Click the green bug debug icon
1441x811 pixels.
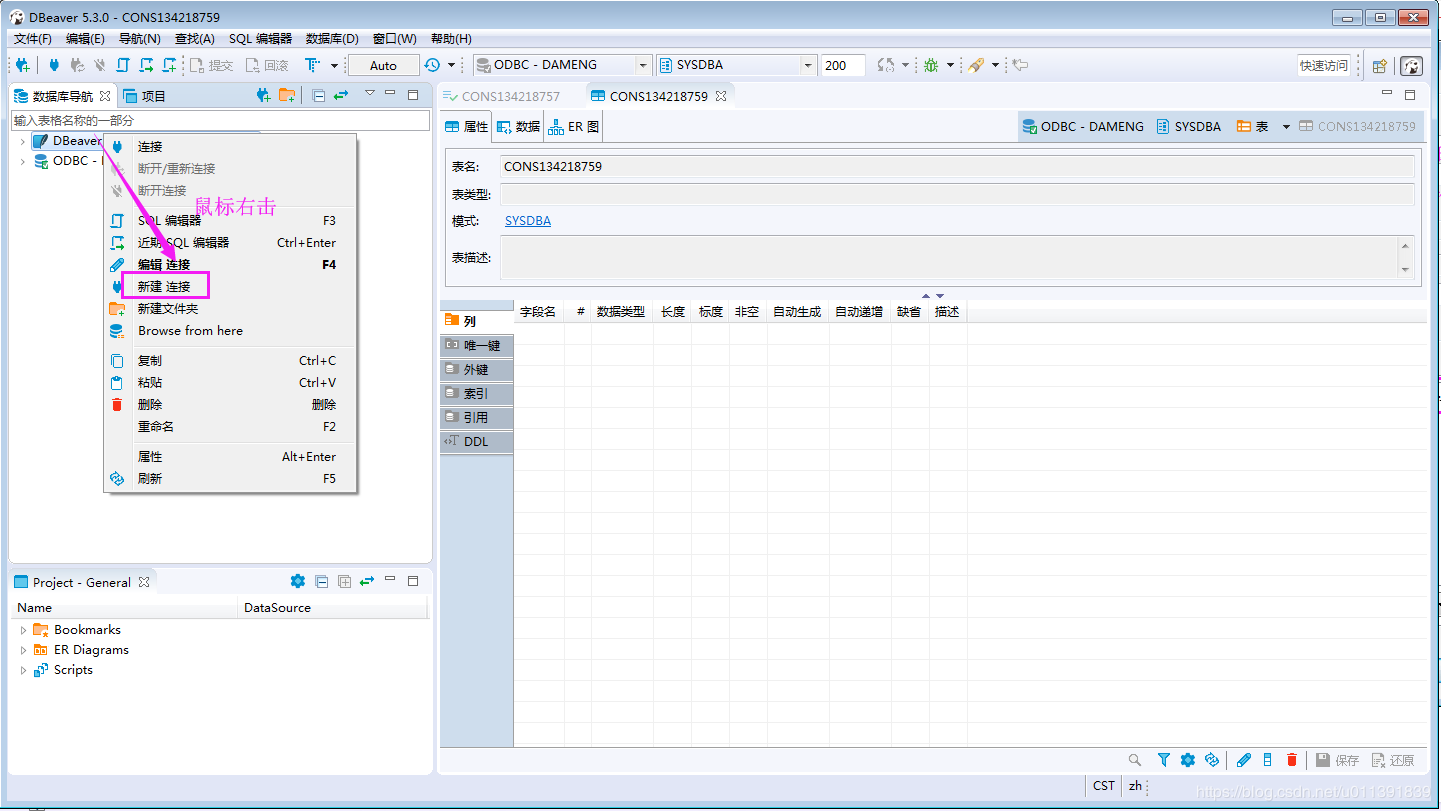(931, 65)
